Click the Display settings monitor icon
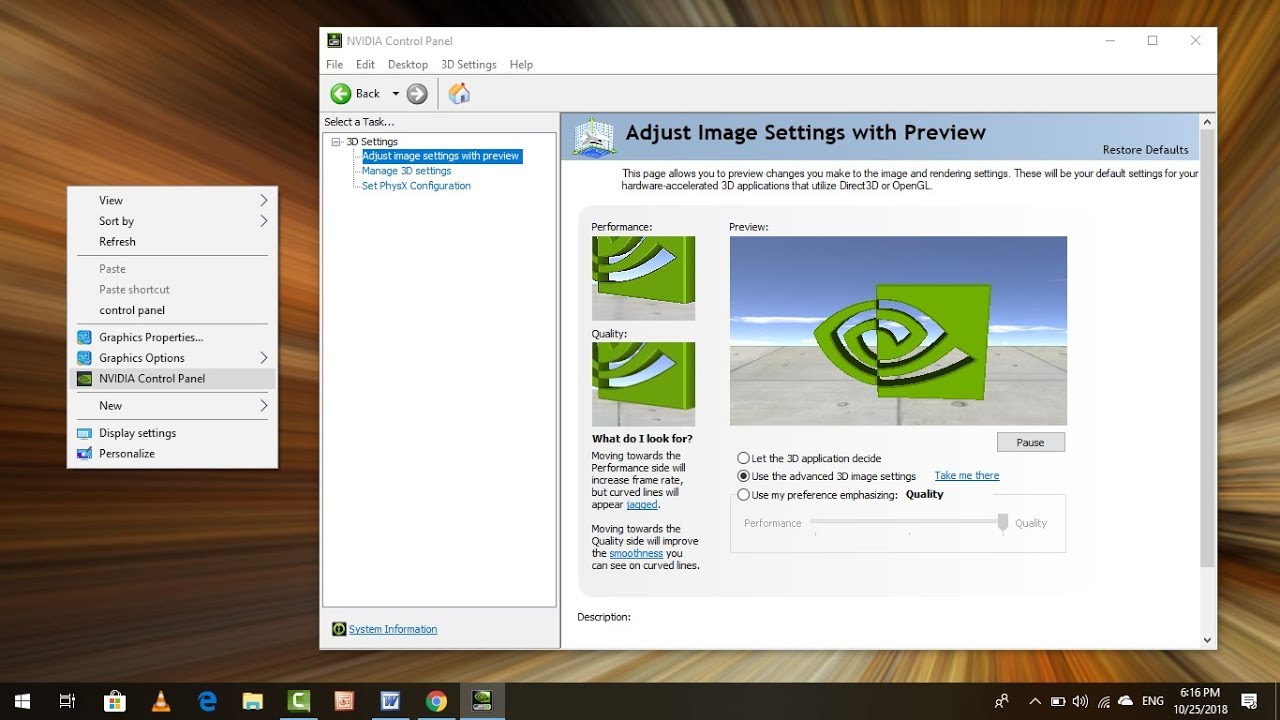Image resolution: width=1280 pixels, height=720 pixels. click(84, 433)
